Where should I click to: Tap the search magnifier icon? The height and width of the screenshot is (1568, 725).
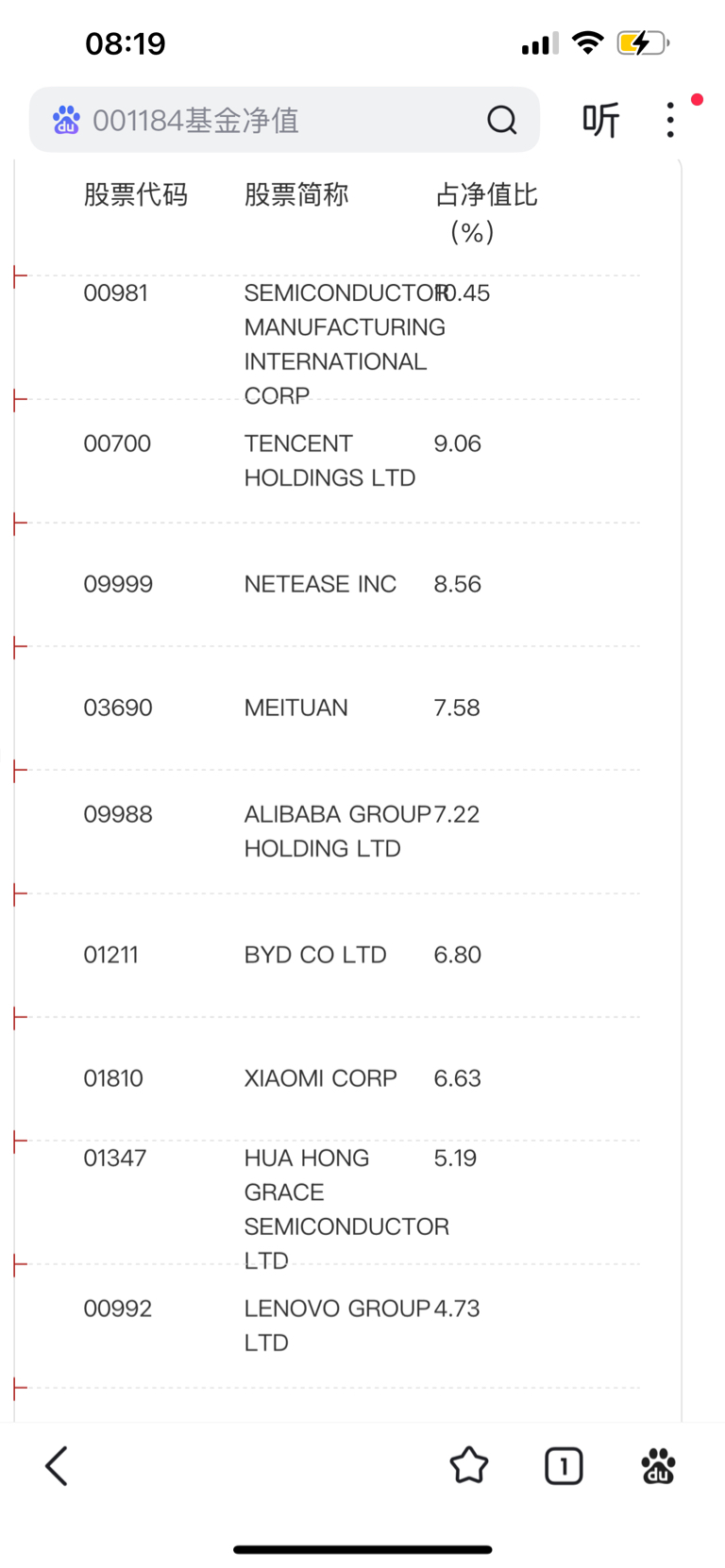point(501,120)
